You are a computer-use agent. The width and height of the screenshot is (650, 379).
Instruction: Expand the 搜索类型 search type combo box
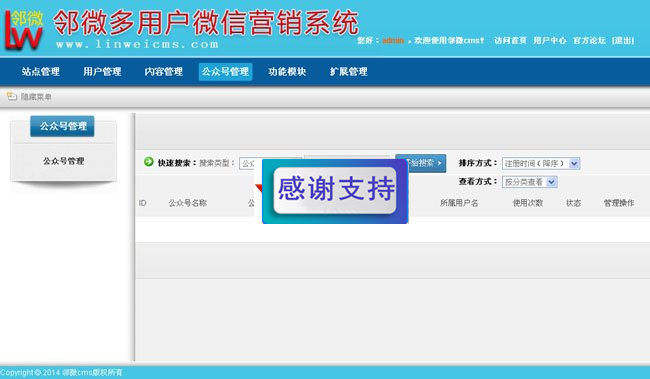point(250,163)
